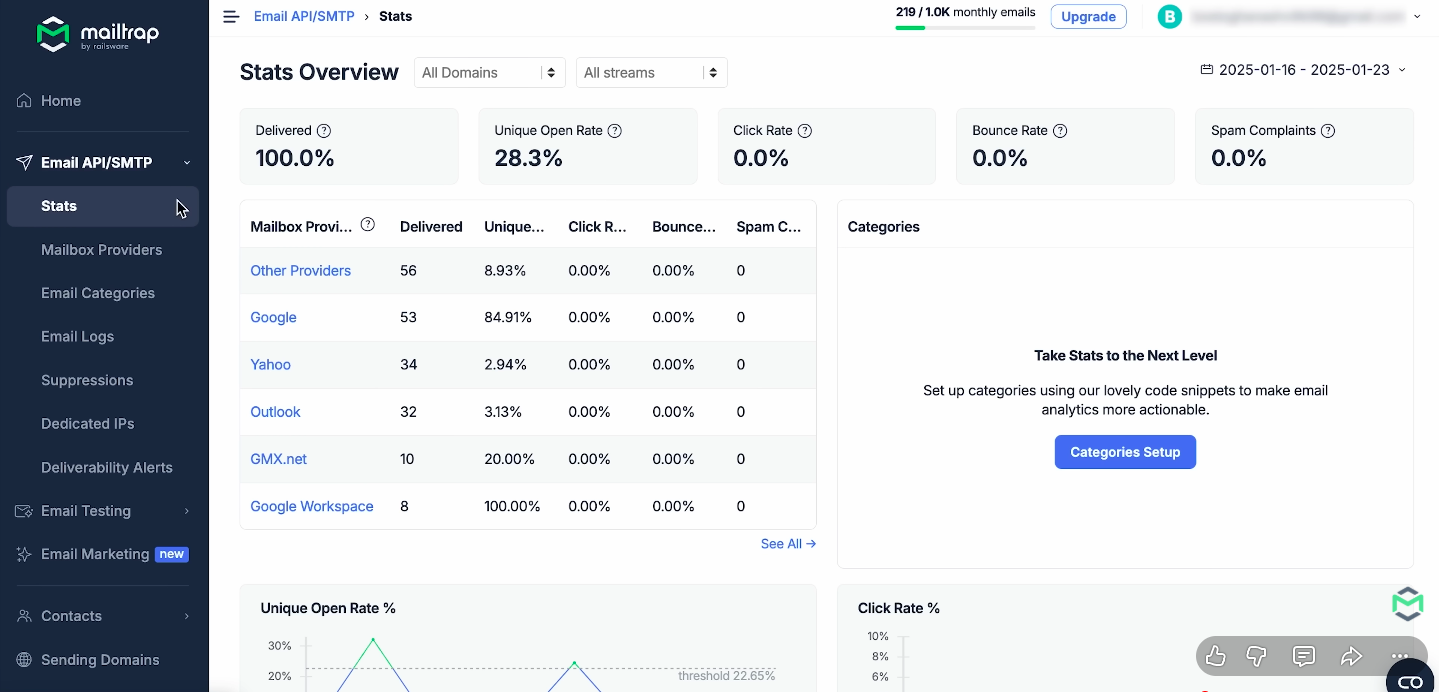Click the Home house icon
The width and height of the screenshot is (1439, 692).
click(24, 101)
